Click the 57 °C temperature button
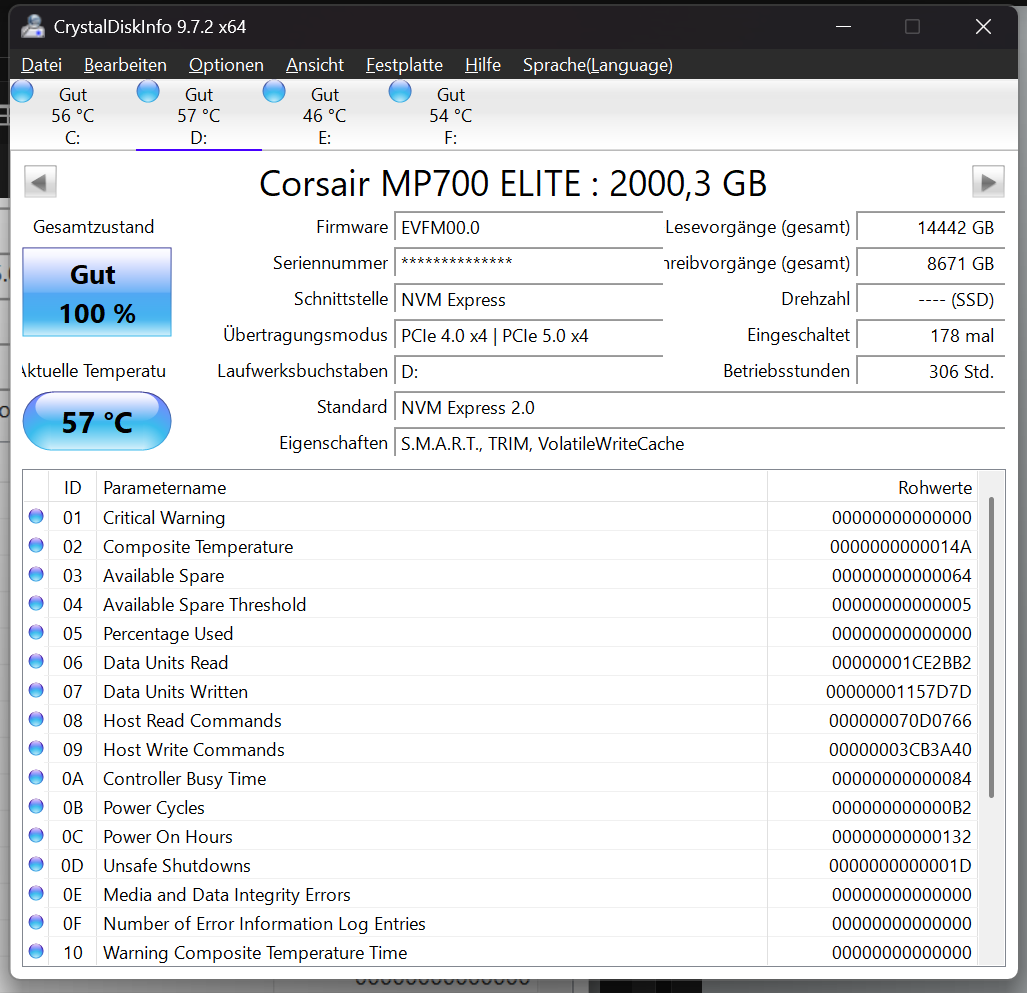 point(97,421)
